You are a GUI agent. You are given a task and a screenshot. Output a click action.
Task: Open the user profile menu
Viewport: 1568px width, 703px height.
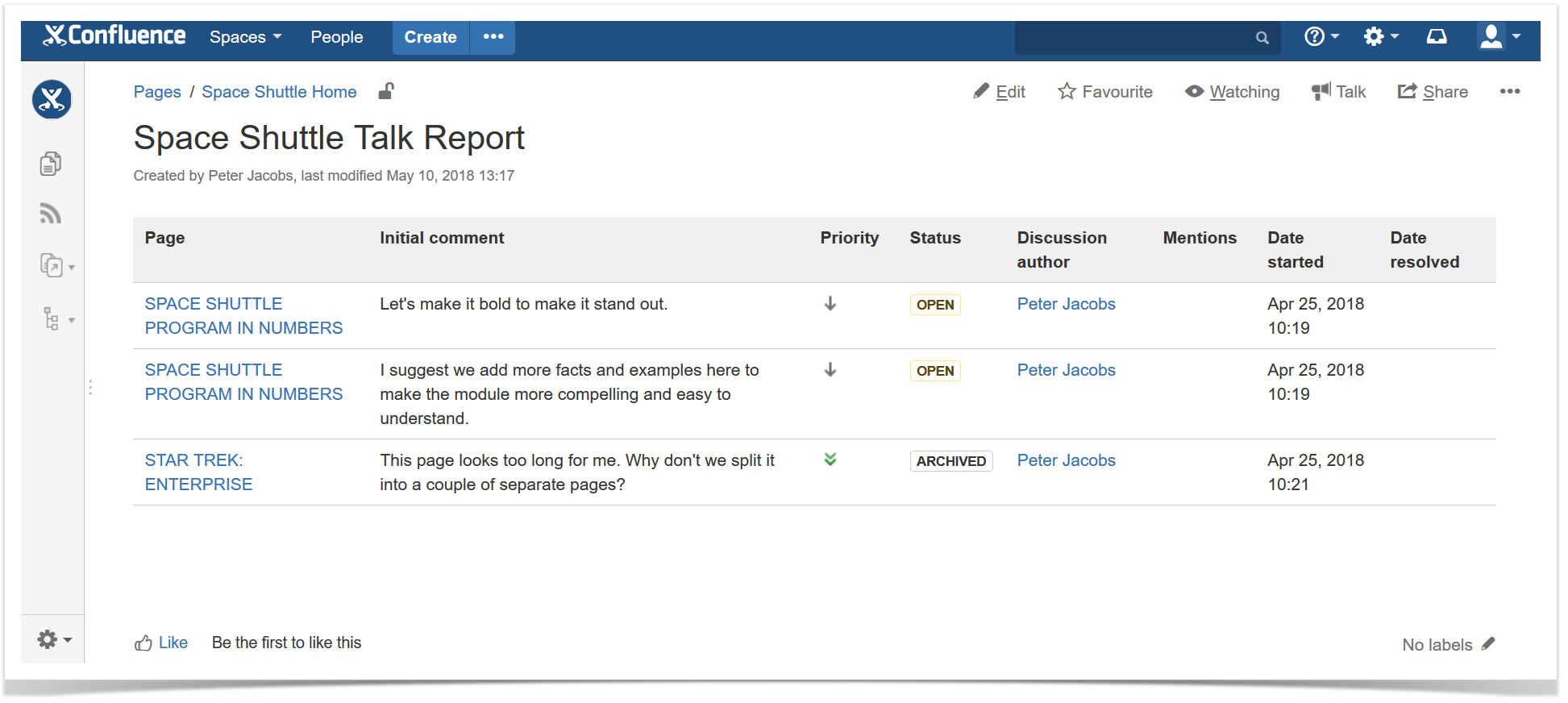(x=1499, y=37)
